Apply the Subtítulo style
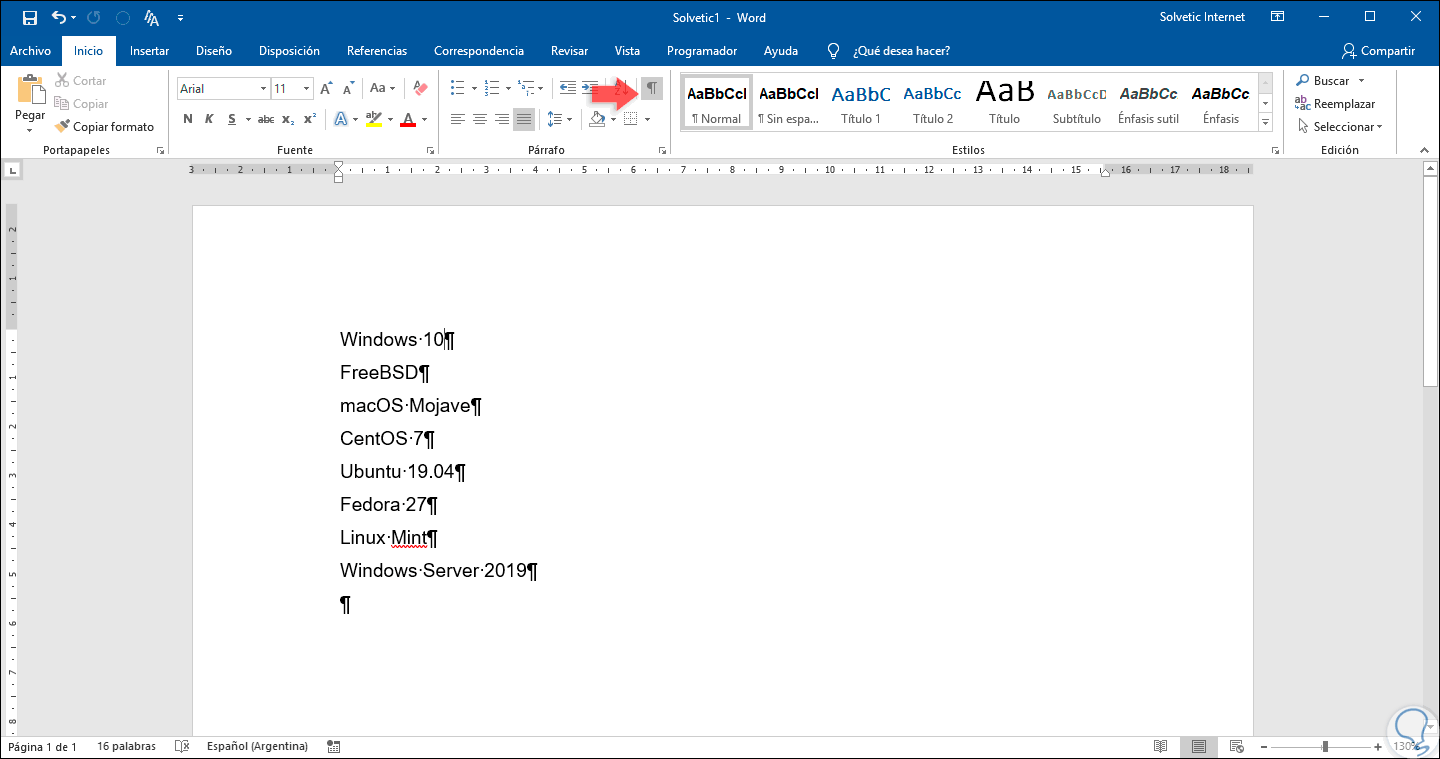1440x759 pixels. point(1077,101)
